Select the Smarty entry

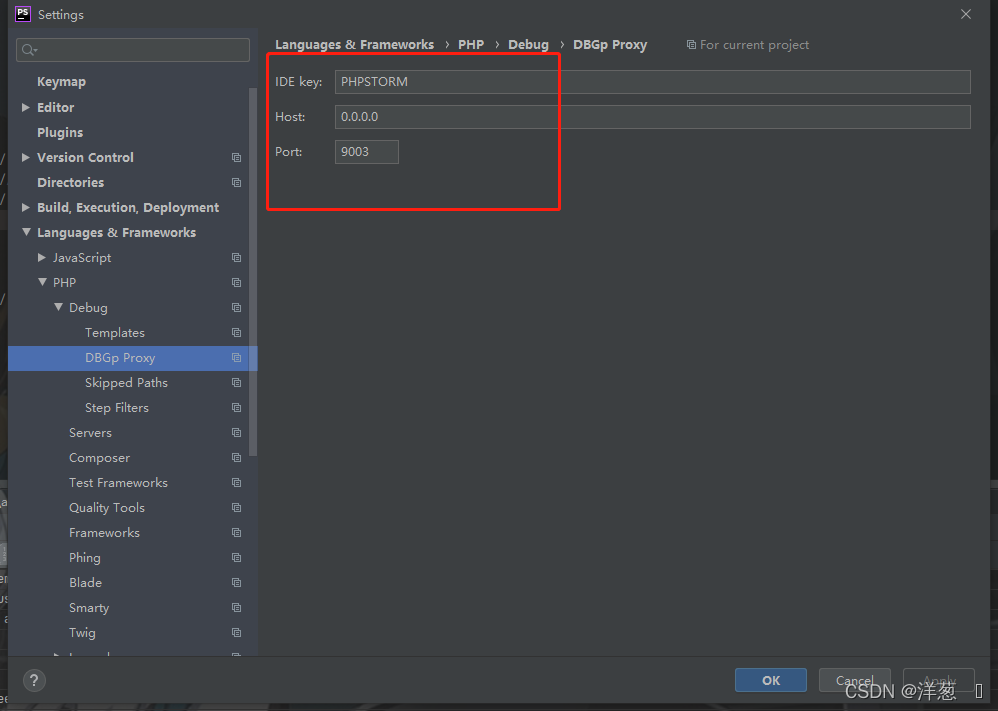pos(88,608)
